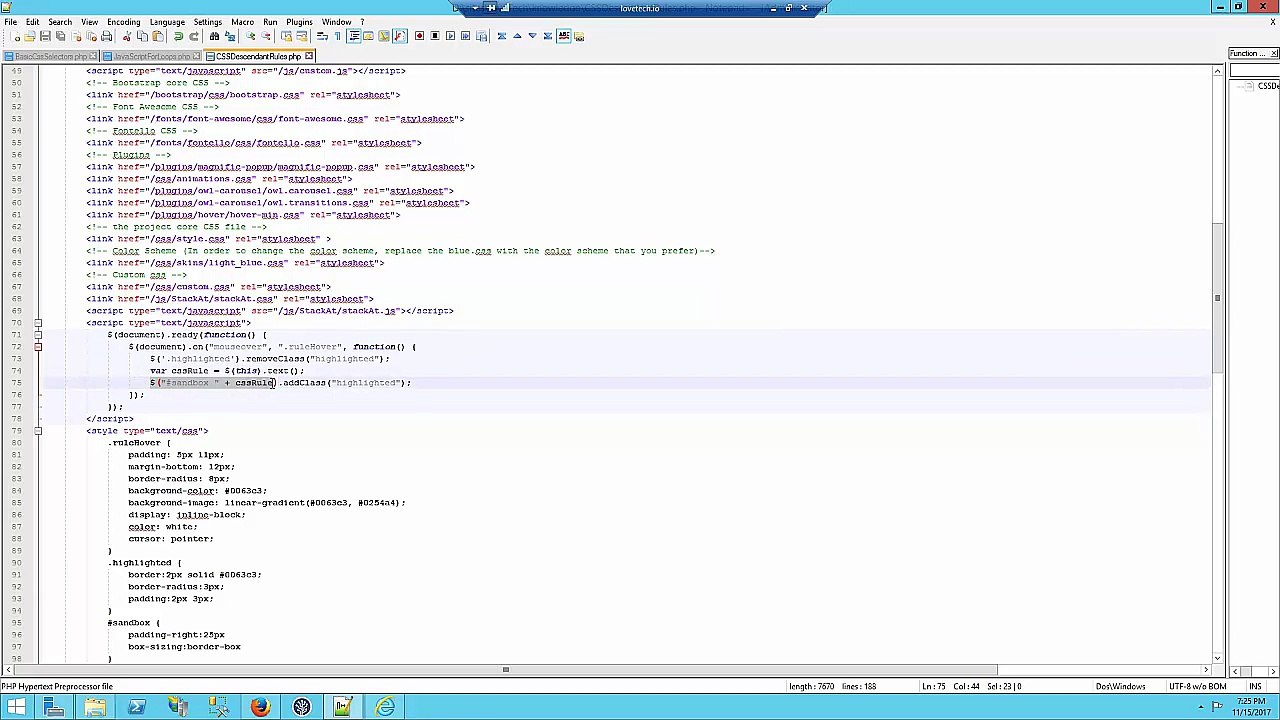Collapse the fold at line 71
Screen dimensions: 1280x720
38,335
